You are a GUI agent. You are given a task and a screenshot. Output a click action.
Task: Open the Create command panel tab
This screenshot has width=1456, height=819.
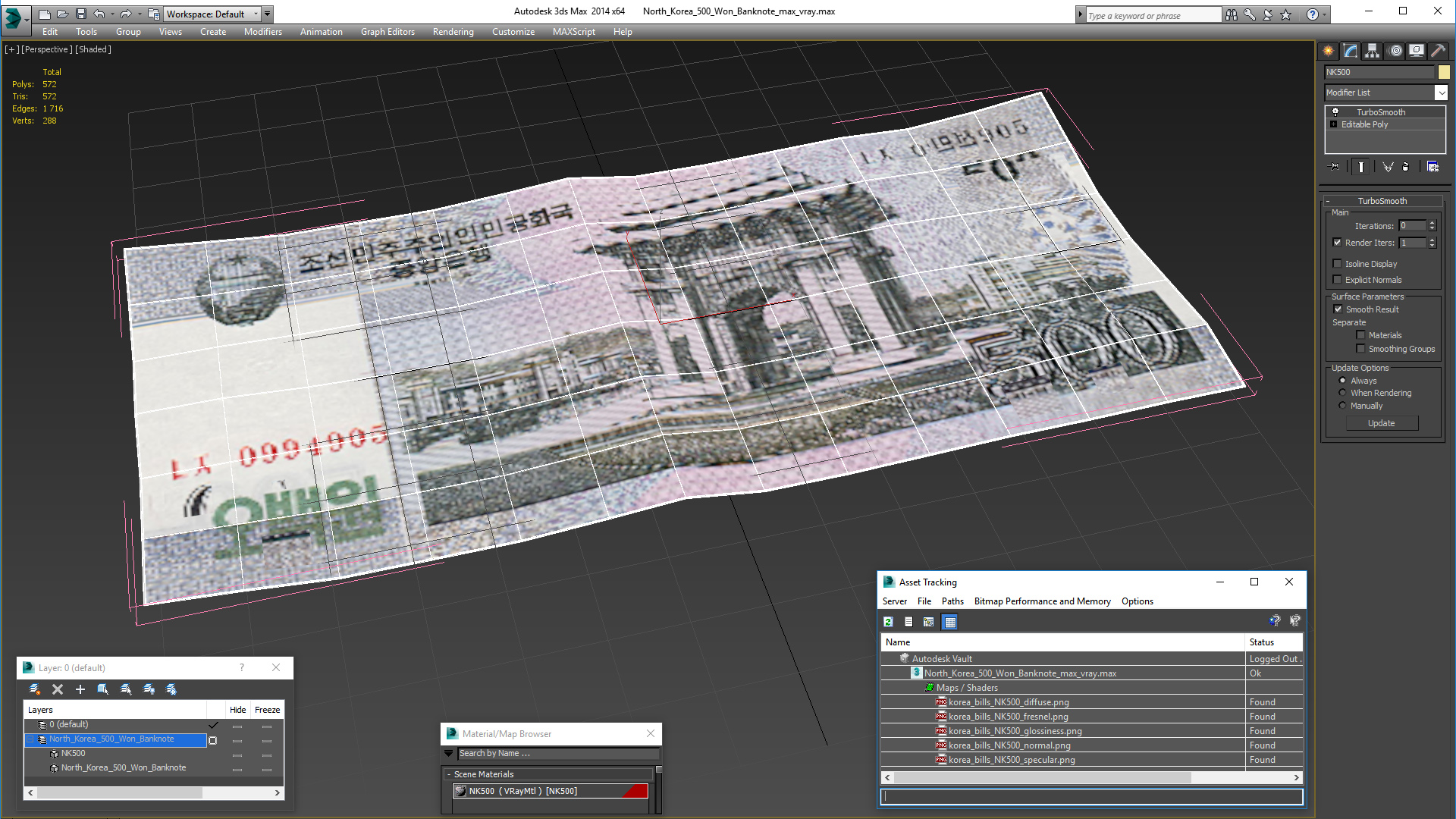[1329, 51]
